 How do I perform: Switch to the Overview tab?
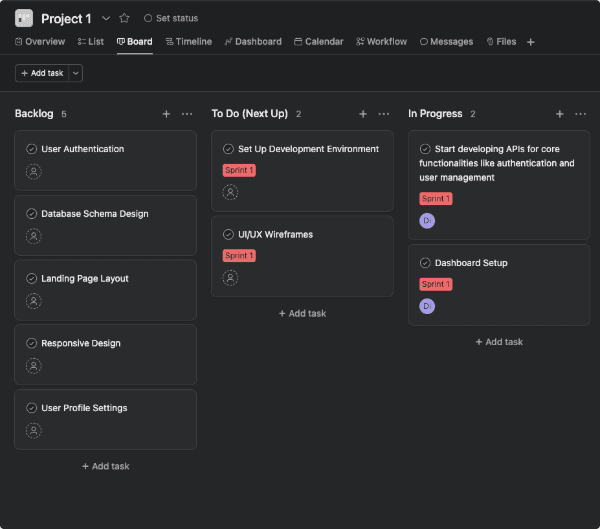pyautogui.click(x=40, y=41)
